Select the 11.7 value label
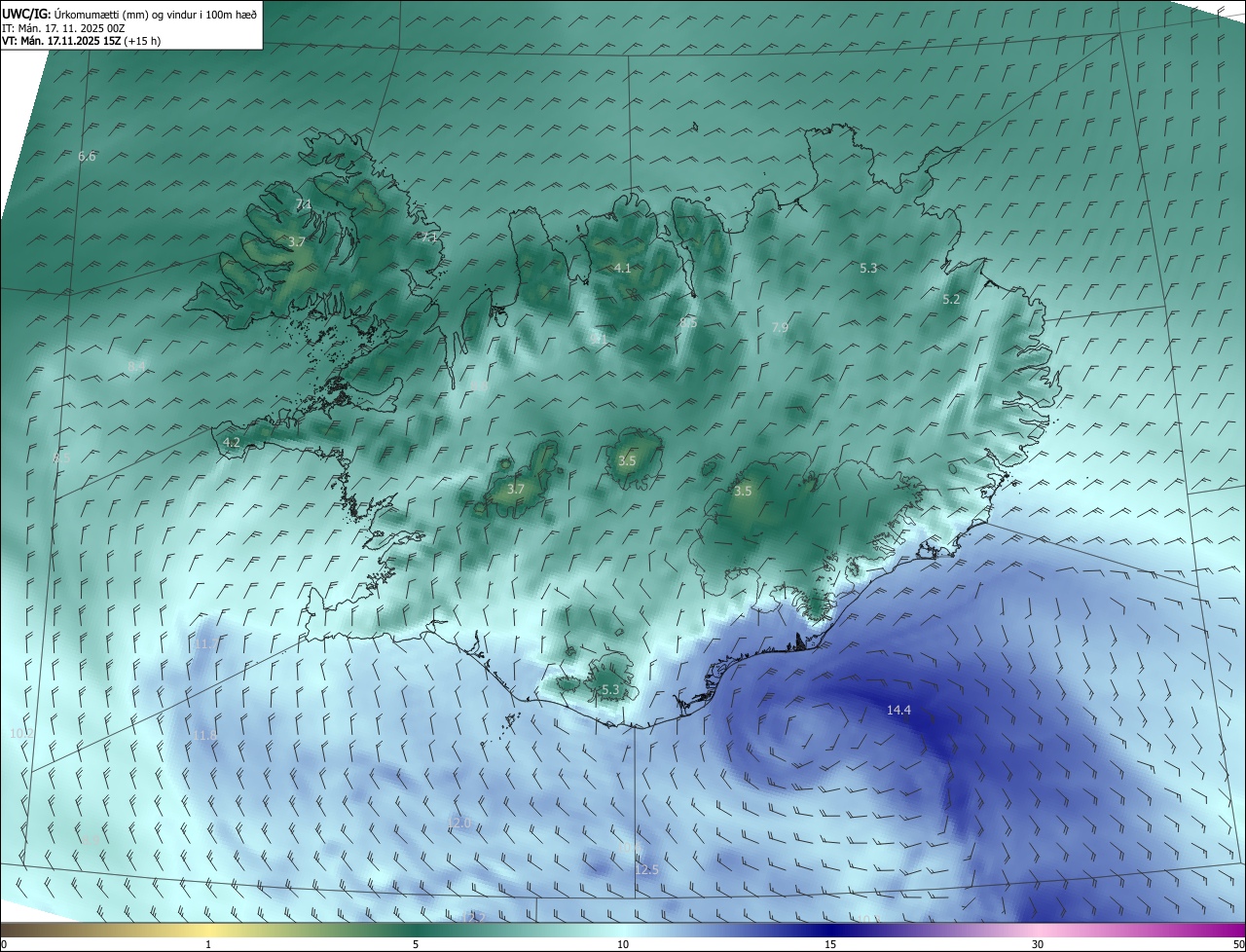This screenshot has height=952, width=1246. [204, 644]
